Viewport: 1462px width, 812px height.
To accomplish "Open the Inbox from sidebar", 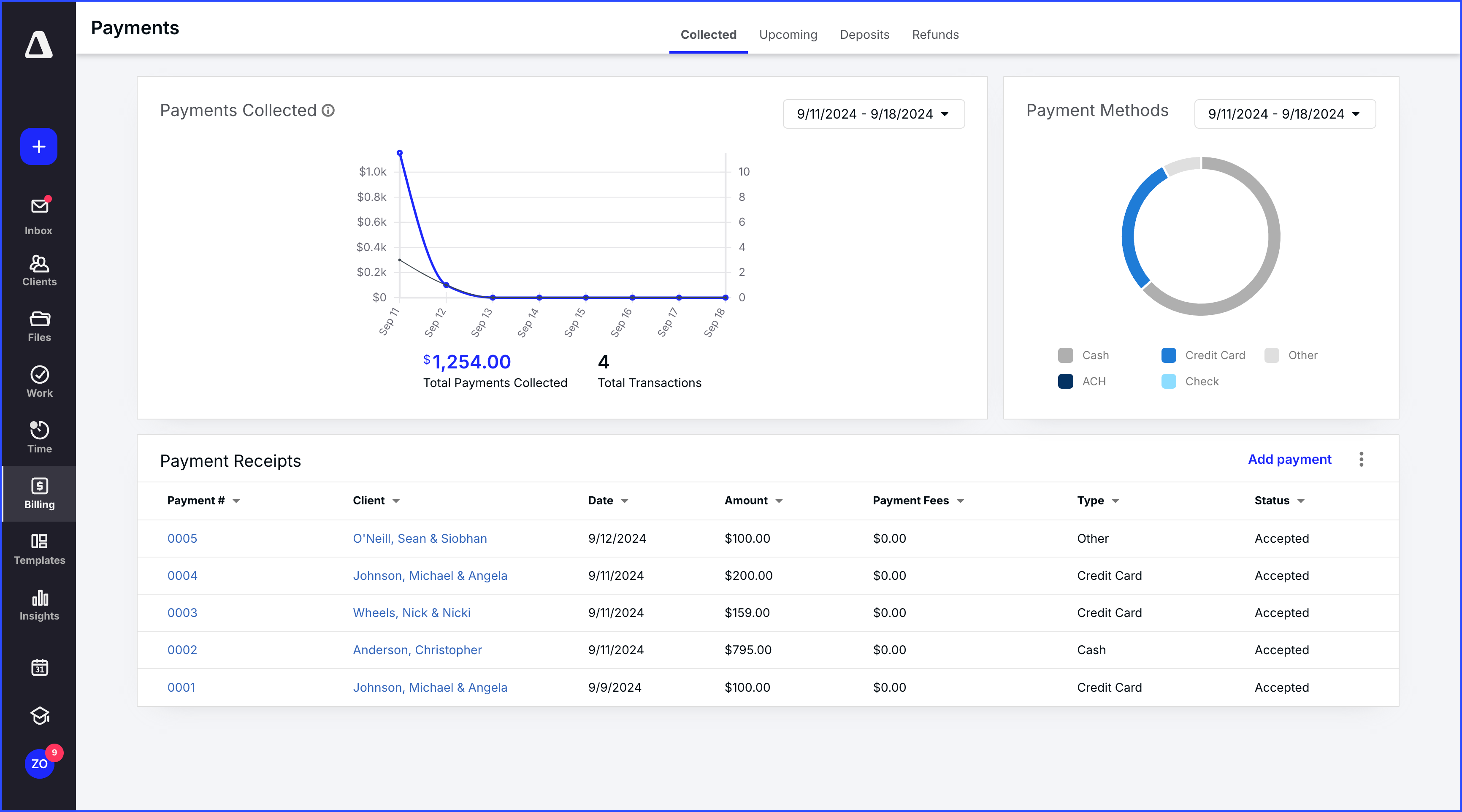I will [38, 216].
